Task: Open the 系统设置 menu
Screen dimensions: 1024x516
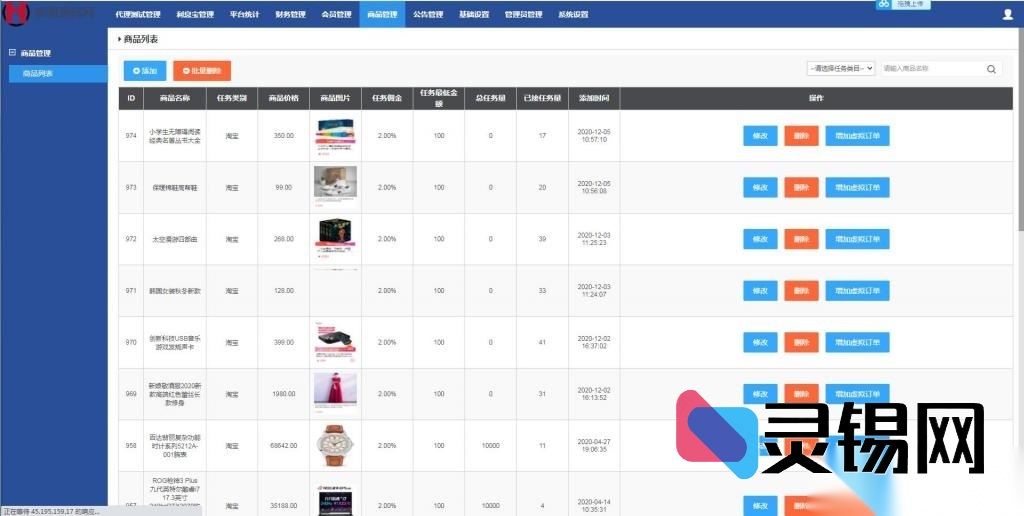Action: [x=573, y=15]
